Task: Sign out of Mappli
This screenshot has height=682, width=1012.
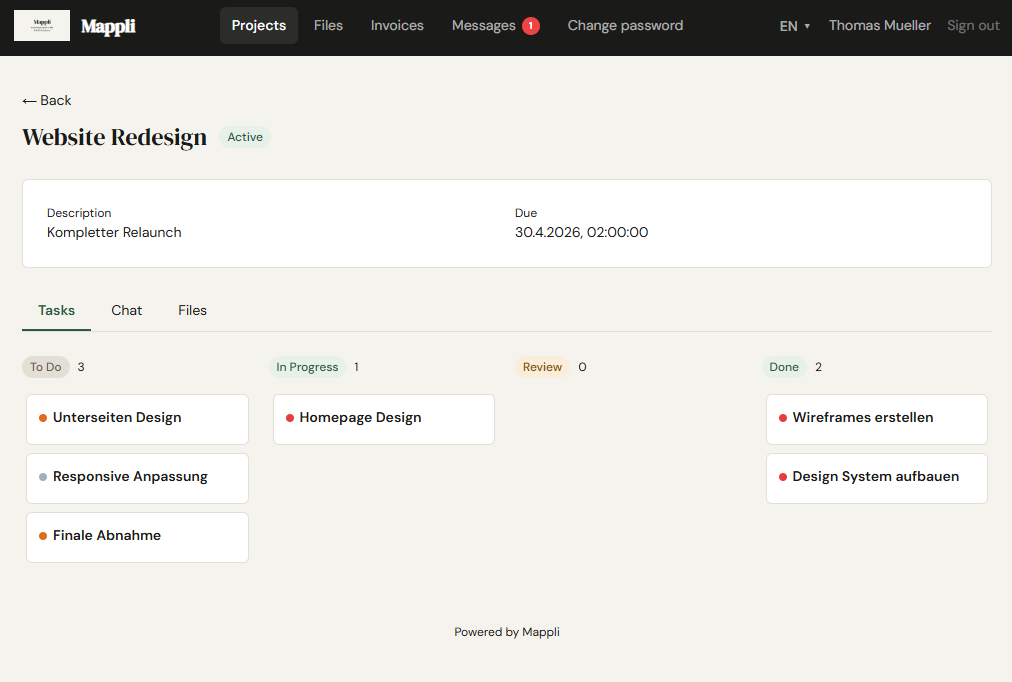Action: (973, 25)
